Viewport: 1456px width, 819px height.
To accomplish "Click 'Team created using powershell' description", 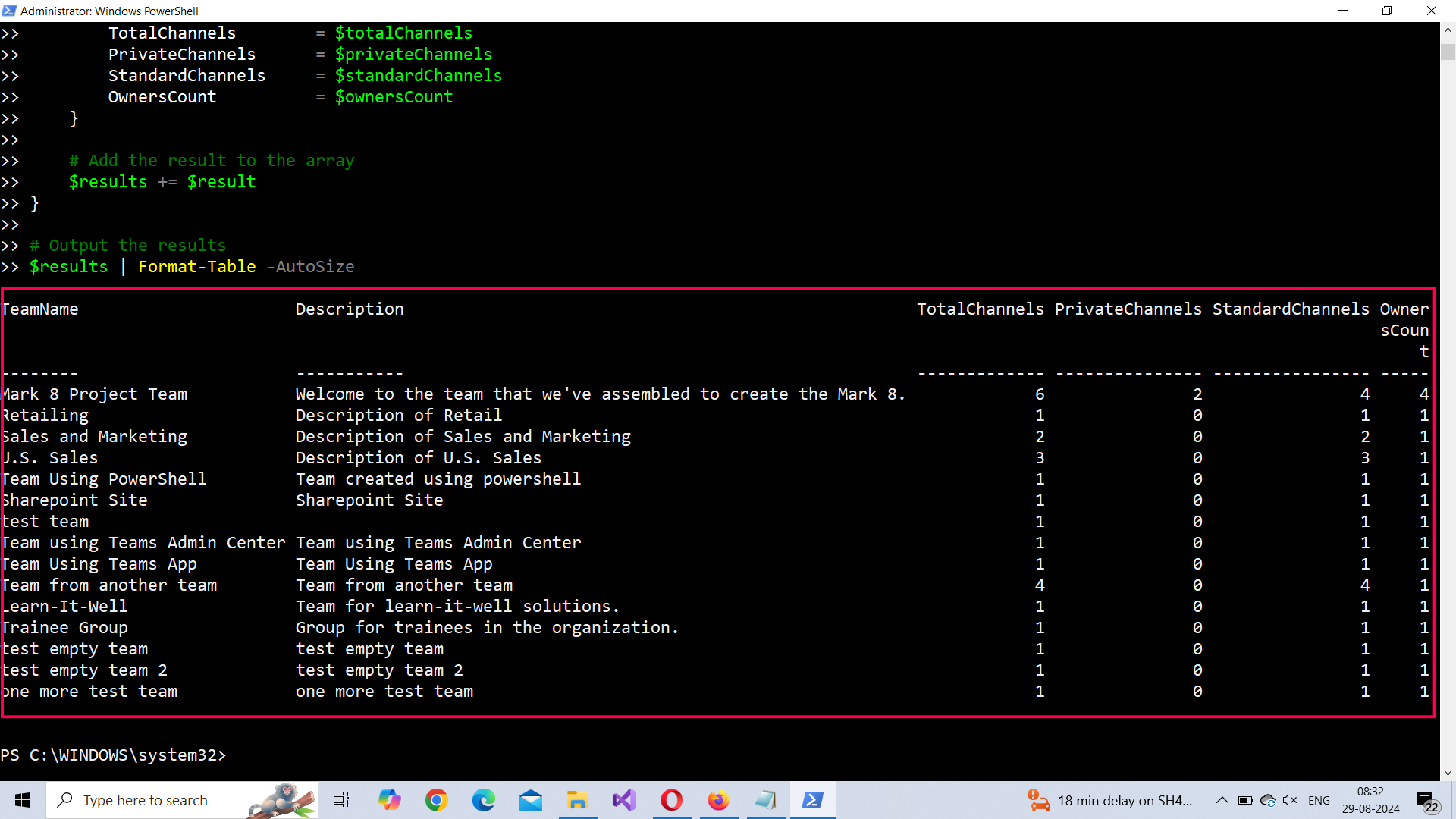I will tap(438, 479).
